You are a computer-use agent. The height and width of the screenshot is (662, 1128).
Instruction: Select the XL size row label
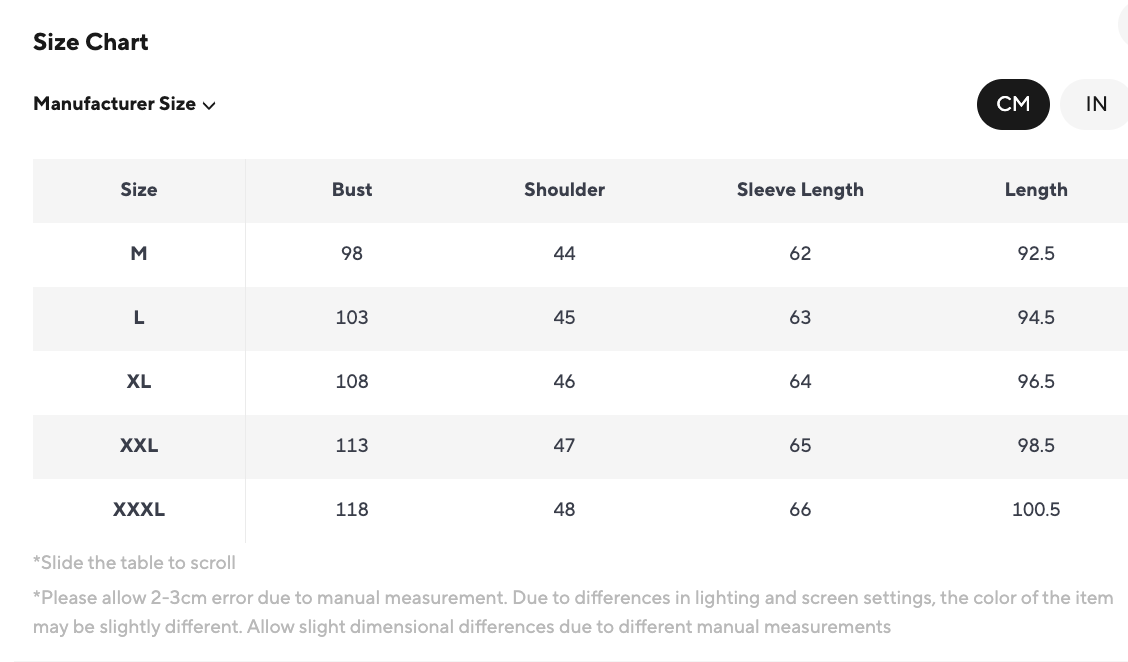(x=139, y=382)
